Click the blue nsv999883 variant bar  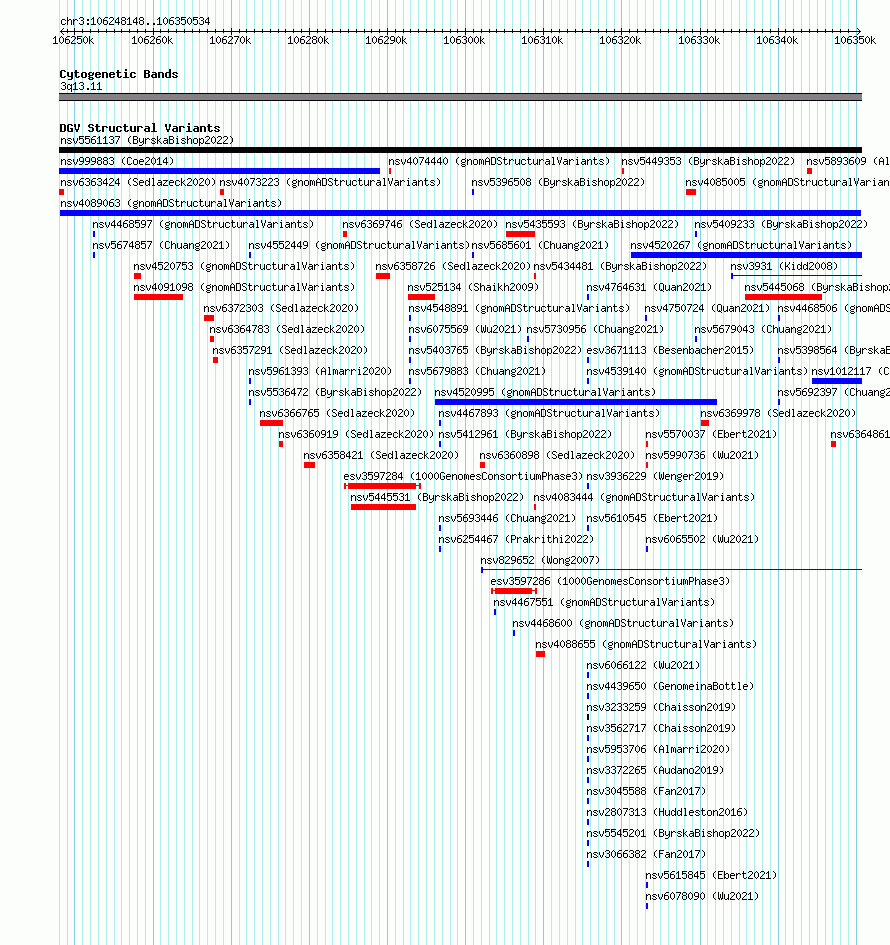[x=219, y=171]
